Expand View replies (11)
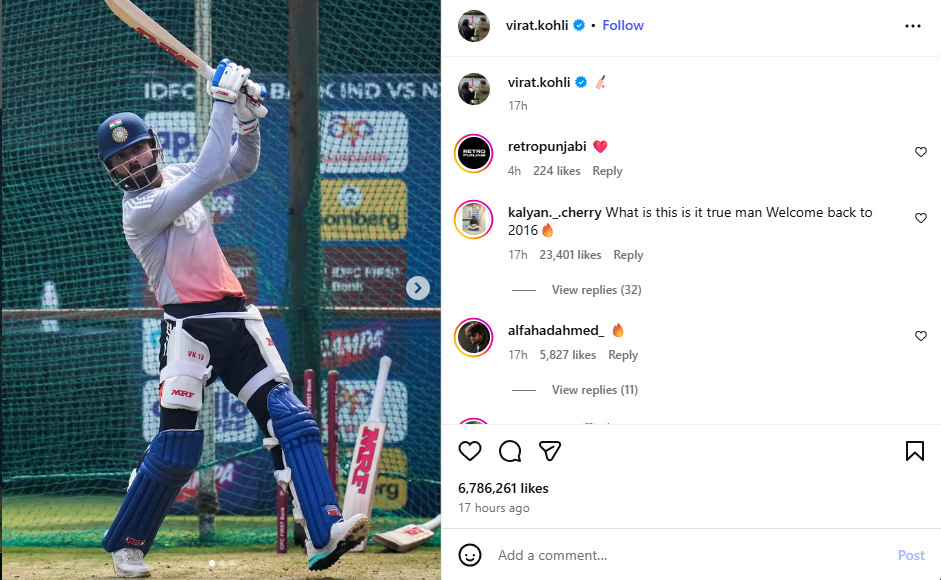Viewport: 941px width, 580px height. pos(595,390)
